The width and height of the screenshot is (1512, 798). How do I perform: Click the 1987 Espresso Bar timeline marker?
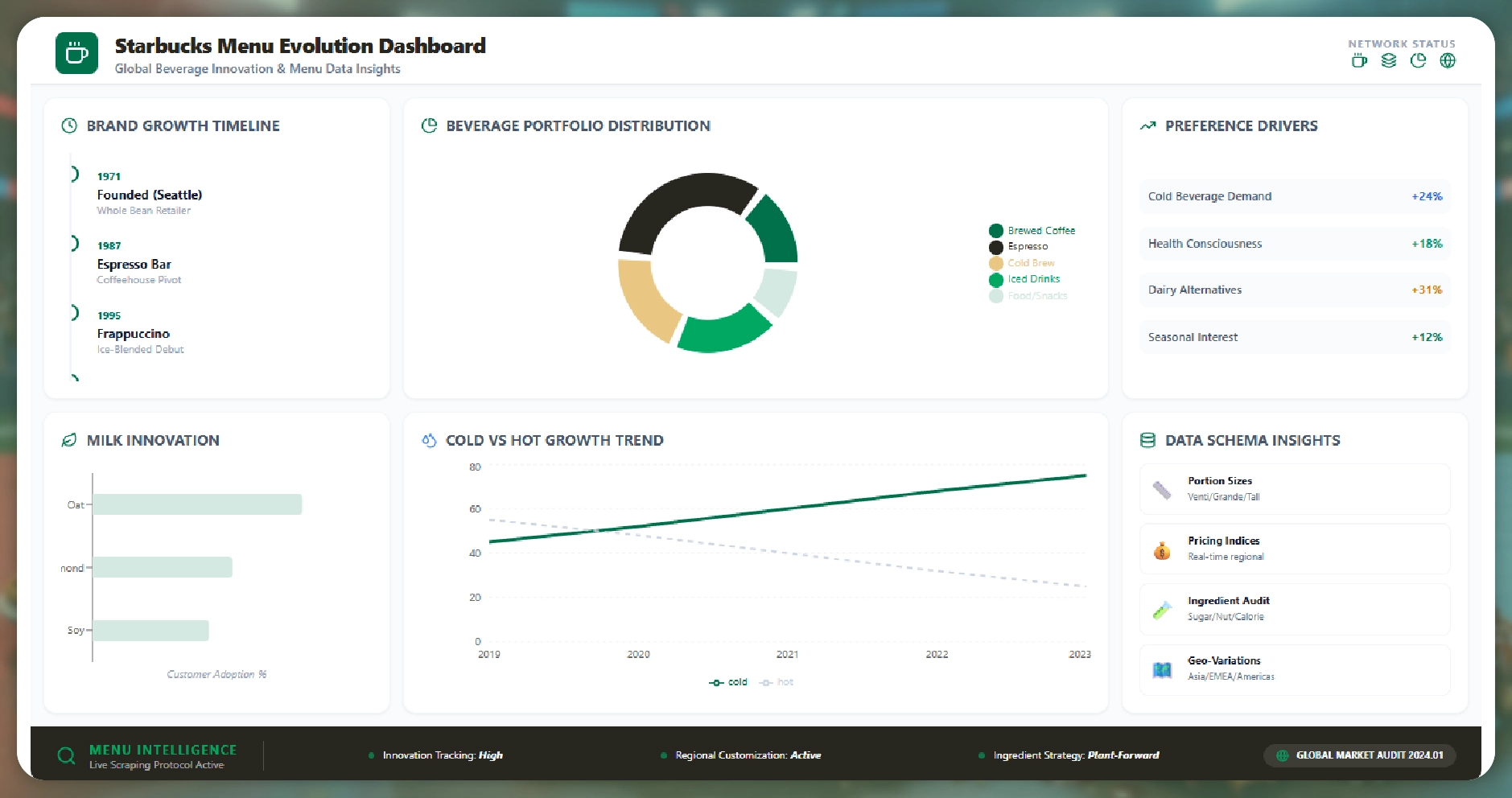75,244
